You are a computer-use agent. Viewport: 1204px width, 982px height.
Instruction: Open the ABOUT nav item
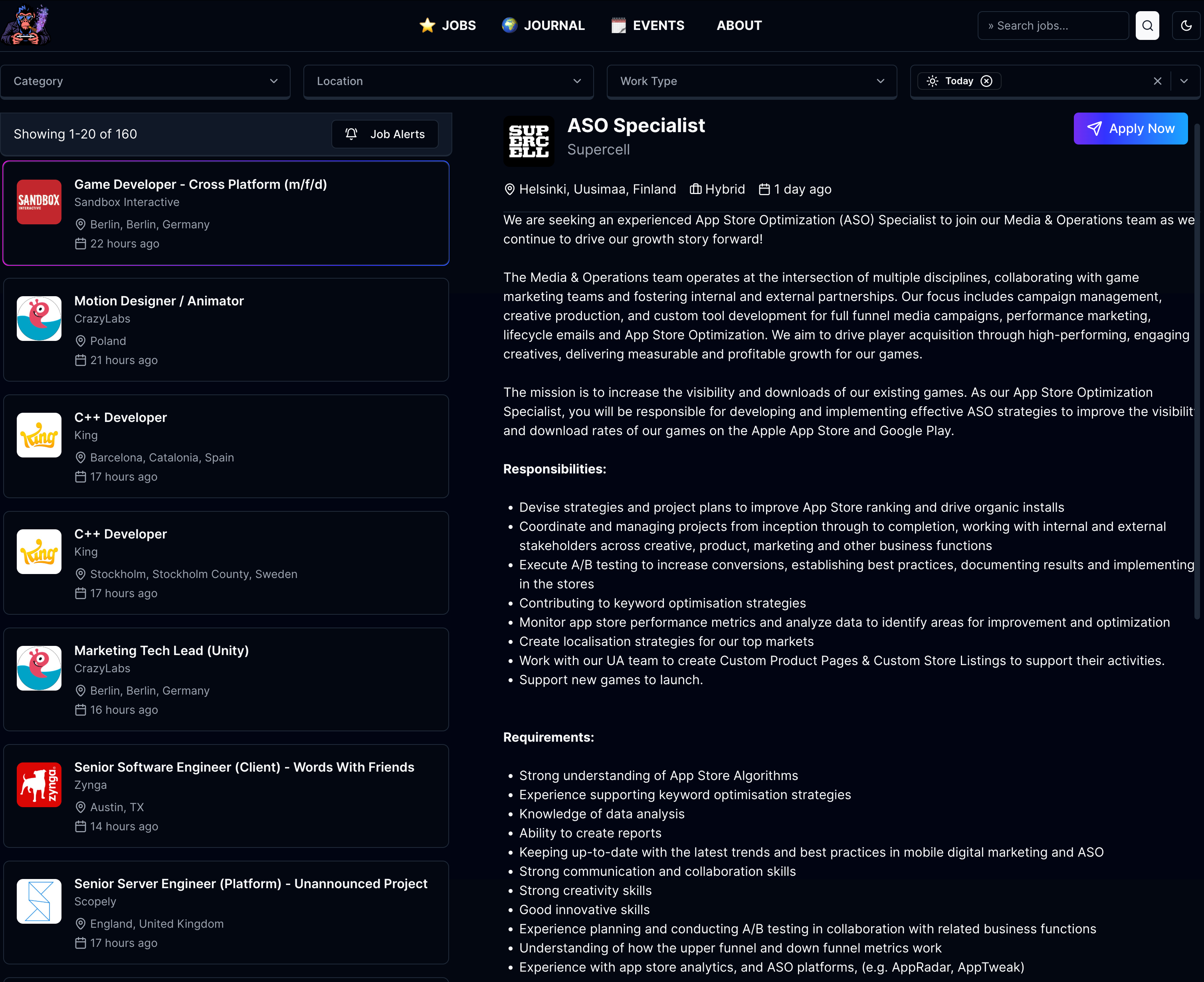(739, 26)
